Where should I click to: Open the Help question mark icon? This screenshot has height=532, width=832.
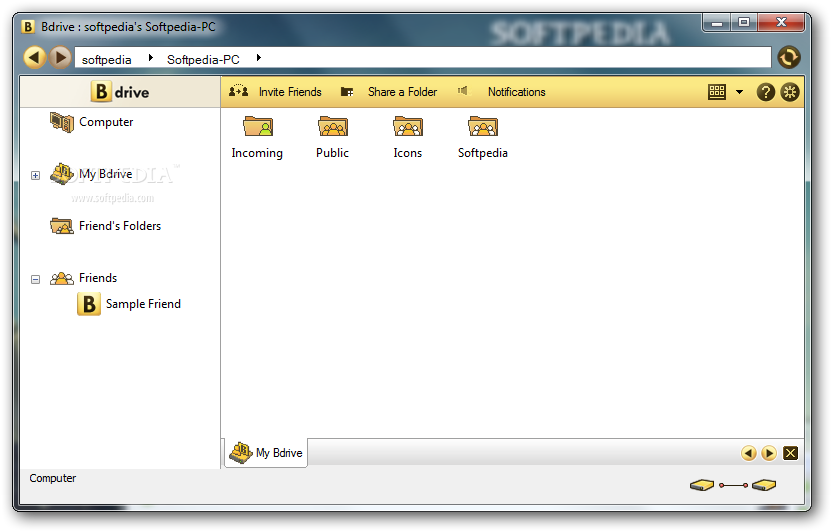click(766, 92)
